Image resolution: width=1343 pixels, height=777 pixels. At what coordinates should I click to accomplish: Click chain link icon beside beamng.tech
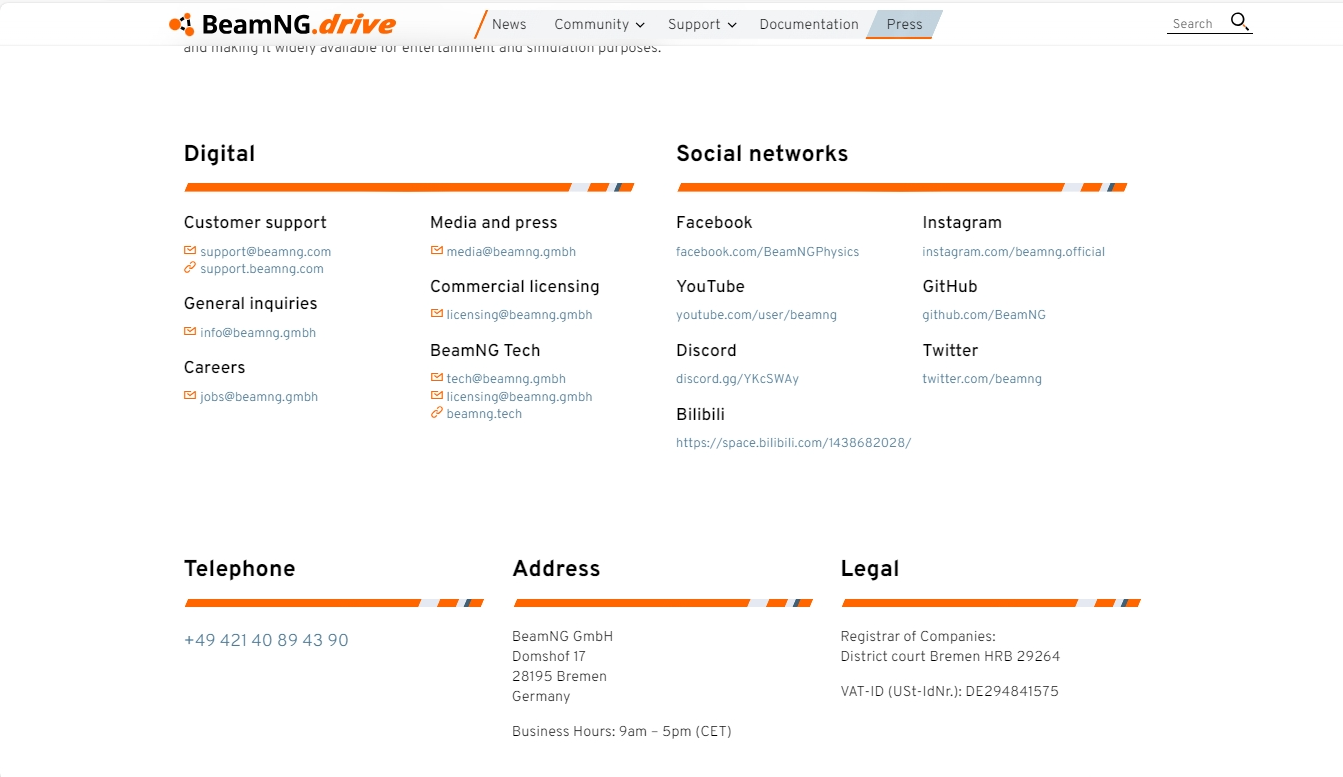[x=437, y=413]
